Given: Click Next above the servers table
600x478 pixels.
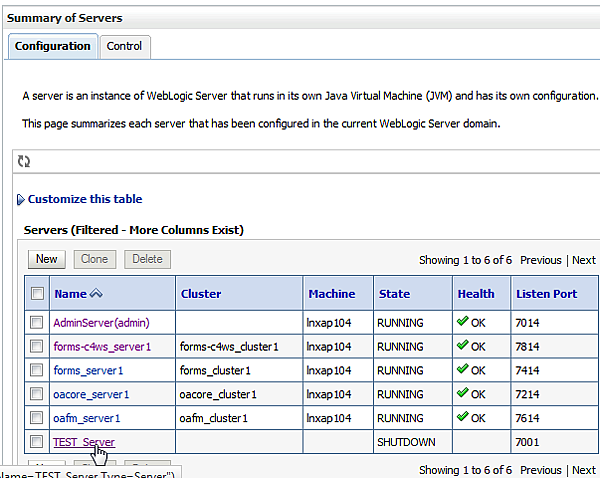Looking at the screenshot, I should tap(584, 260).
